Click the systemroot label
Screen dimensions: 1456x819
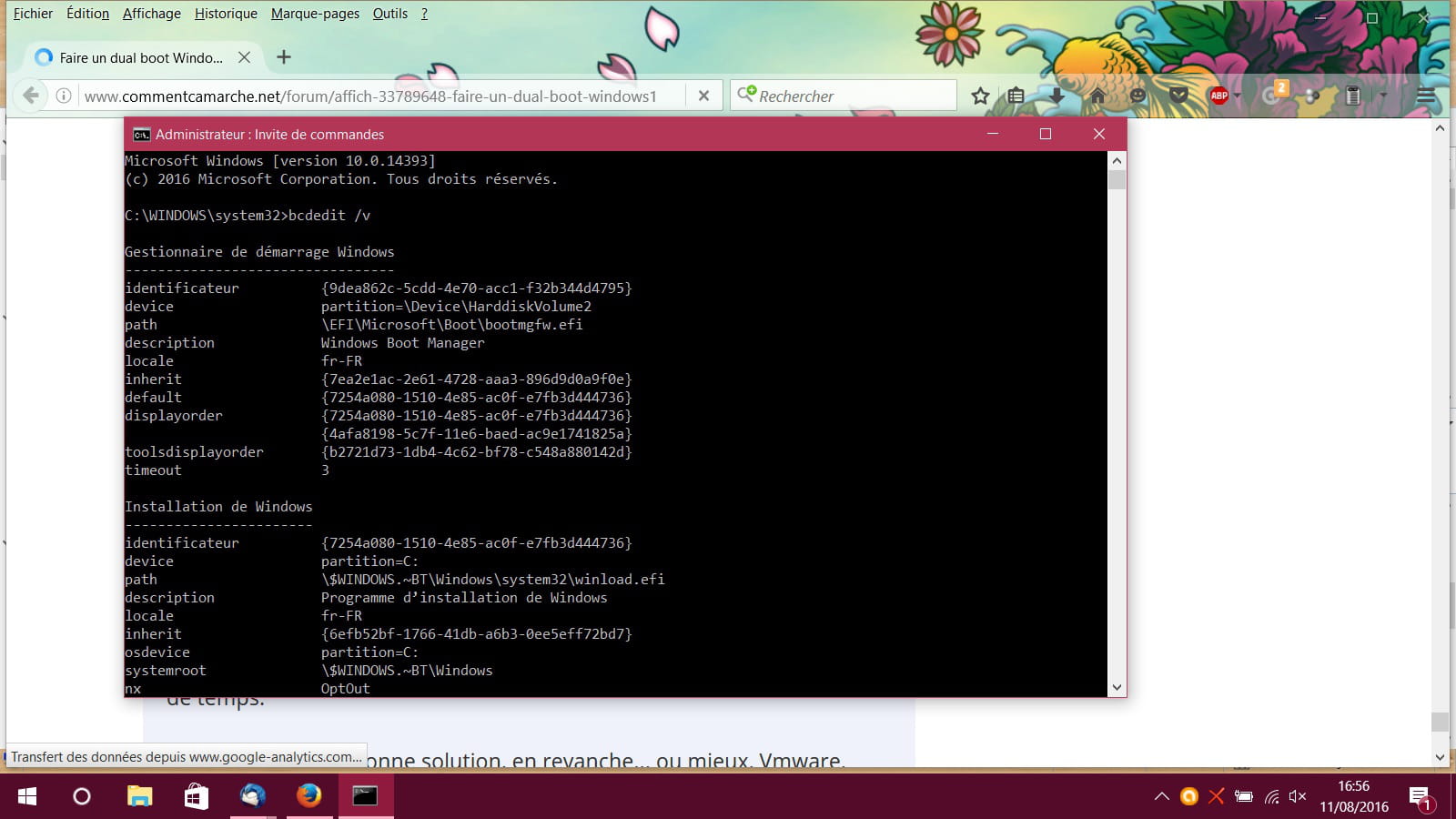click(166, 671)
